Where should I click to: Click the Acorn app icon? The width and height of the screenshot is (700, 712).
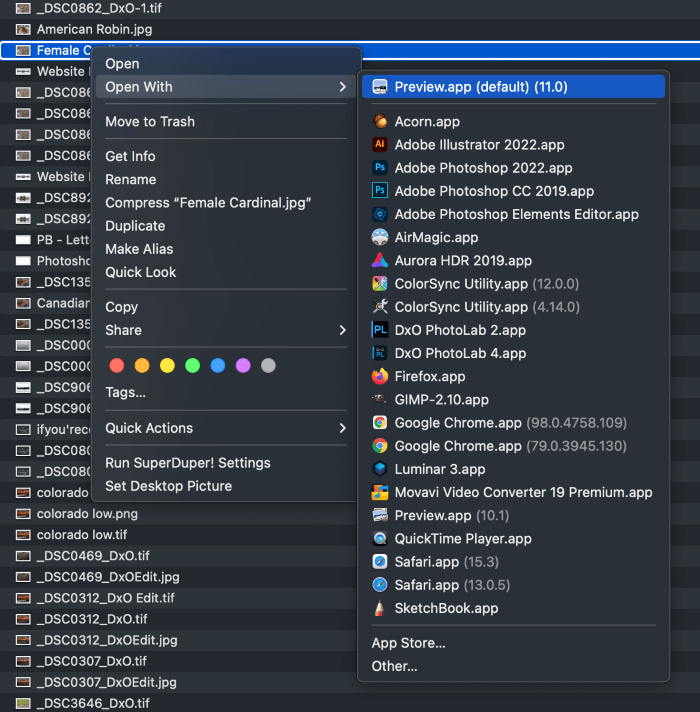(x=380, y=121)
